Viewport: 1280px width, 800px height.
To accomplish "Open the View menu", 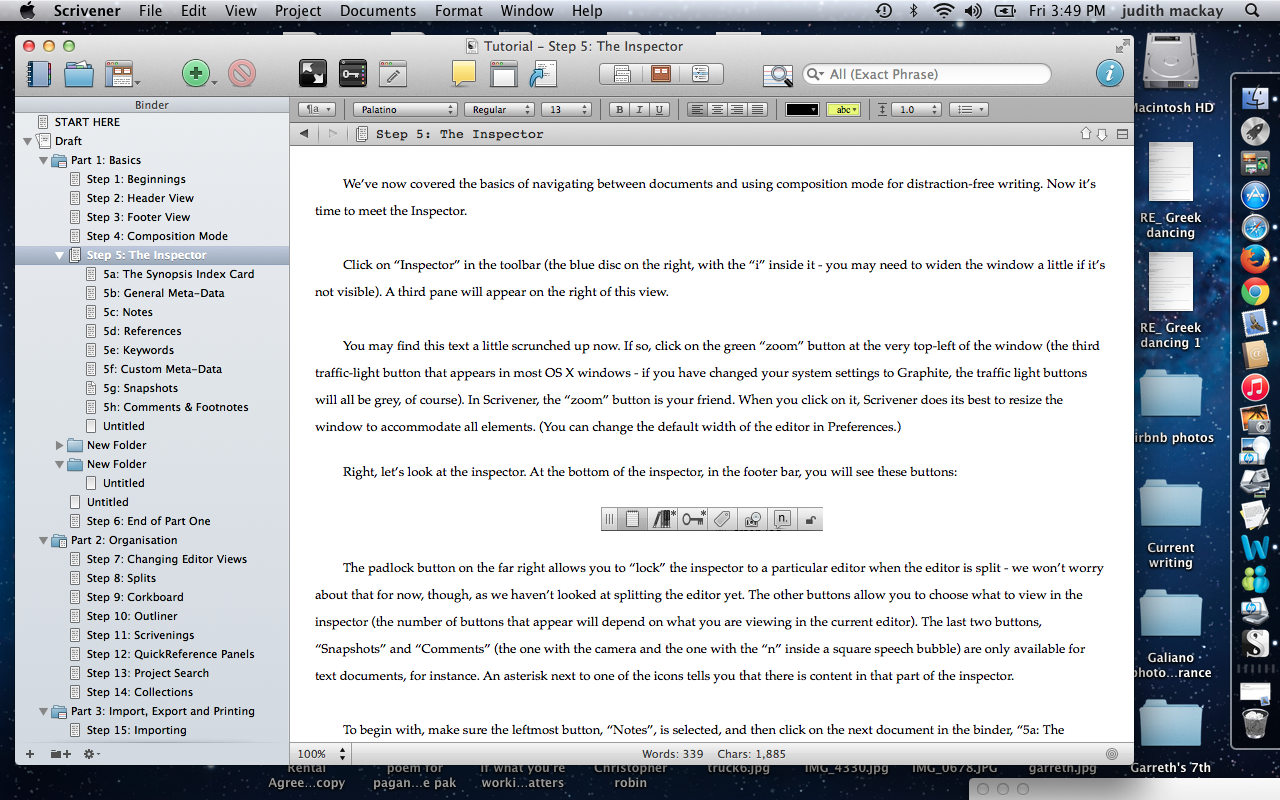I will tap(240, 11).
